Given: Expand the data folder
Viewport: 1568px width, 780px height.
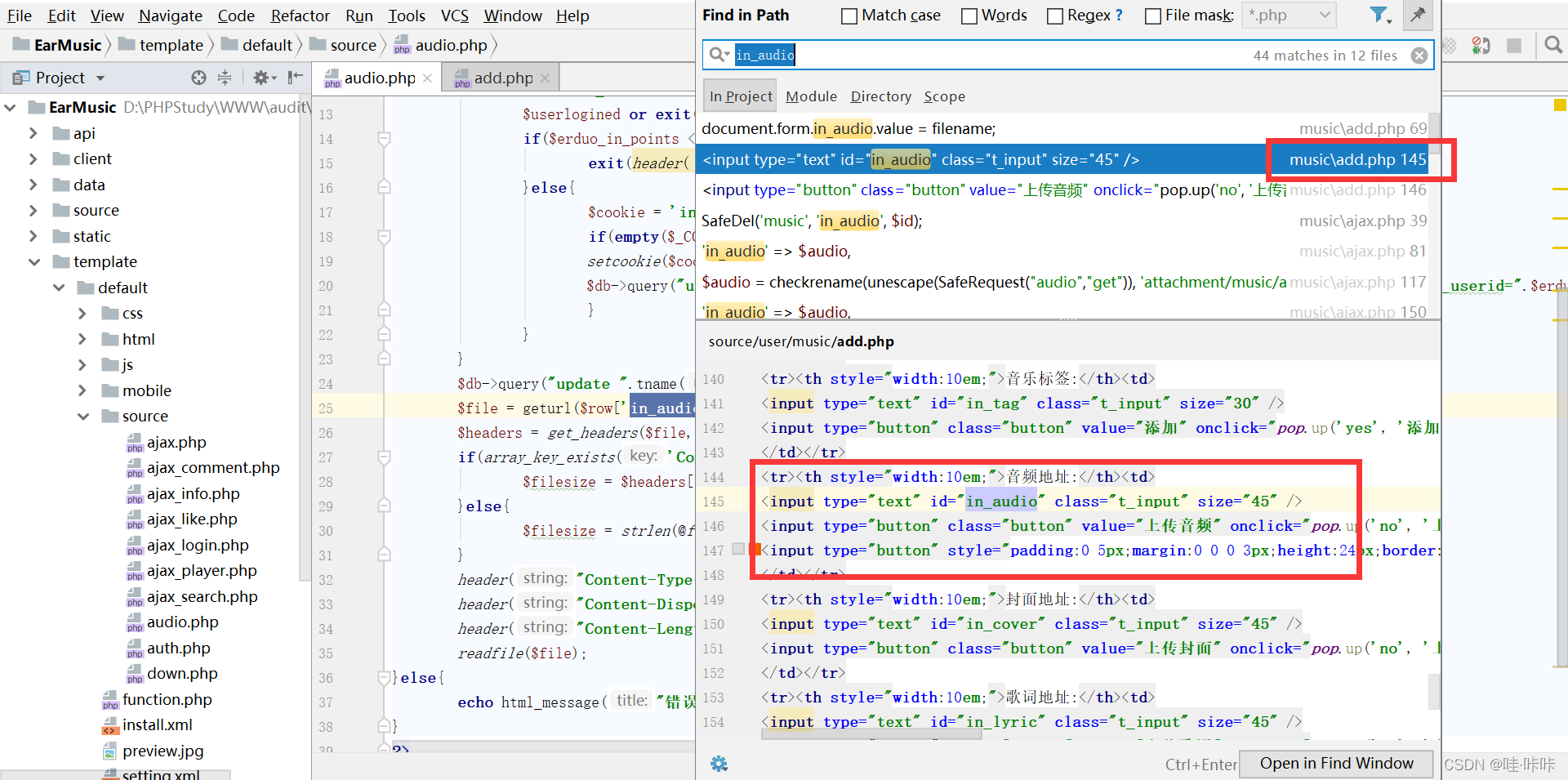Looking at the screenshot, I should (33, 185).
